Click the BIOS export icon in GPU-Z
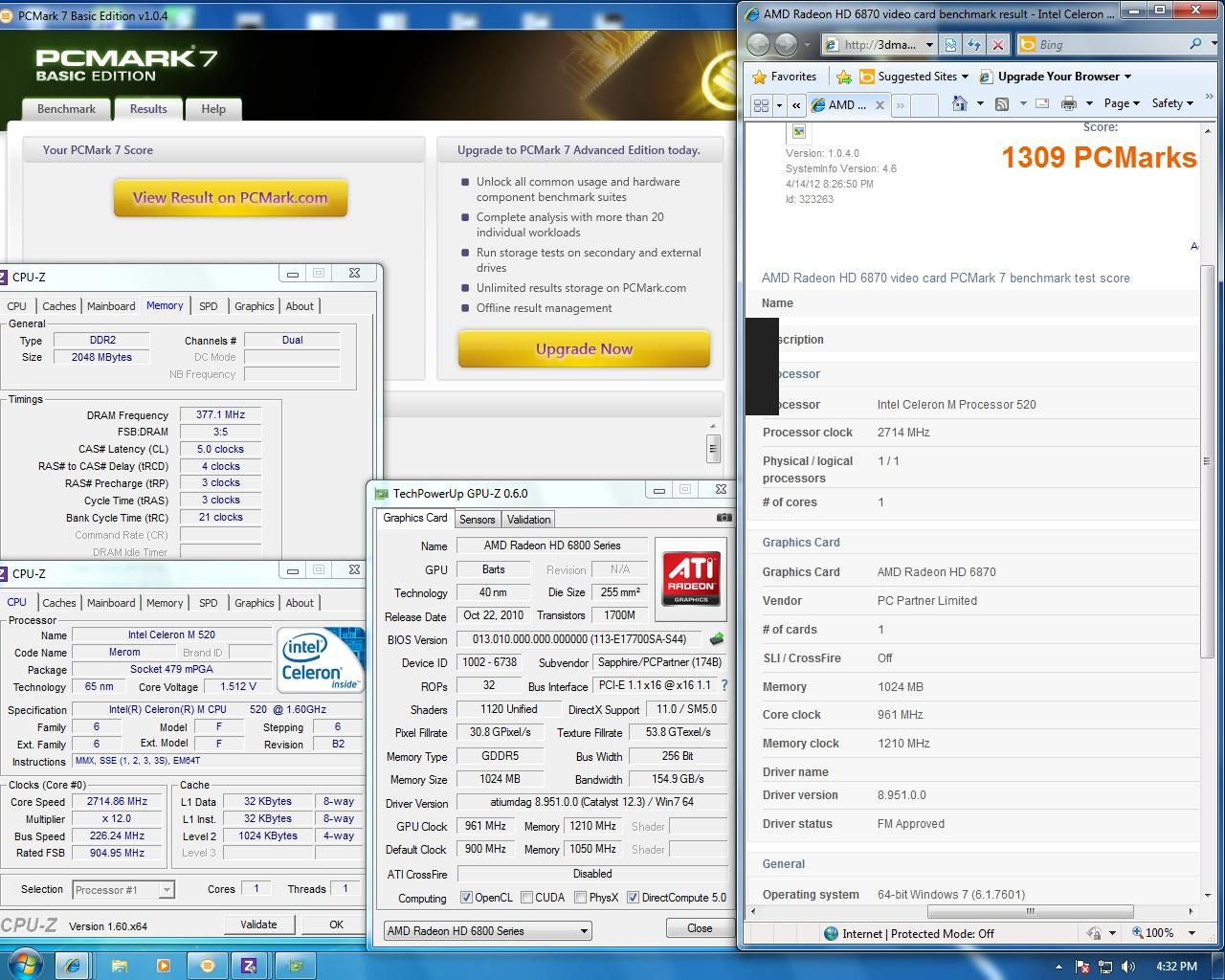This screenshot has width=1225, height=980. 716,638
